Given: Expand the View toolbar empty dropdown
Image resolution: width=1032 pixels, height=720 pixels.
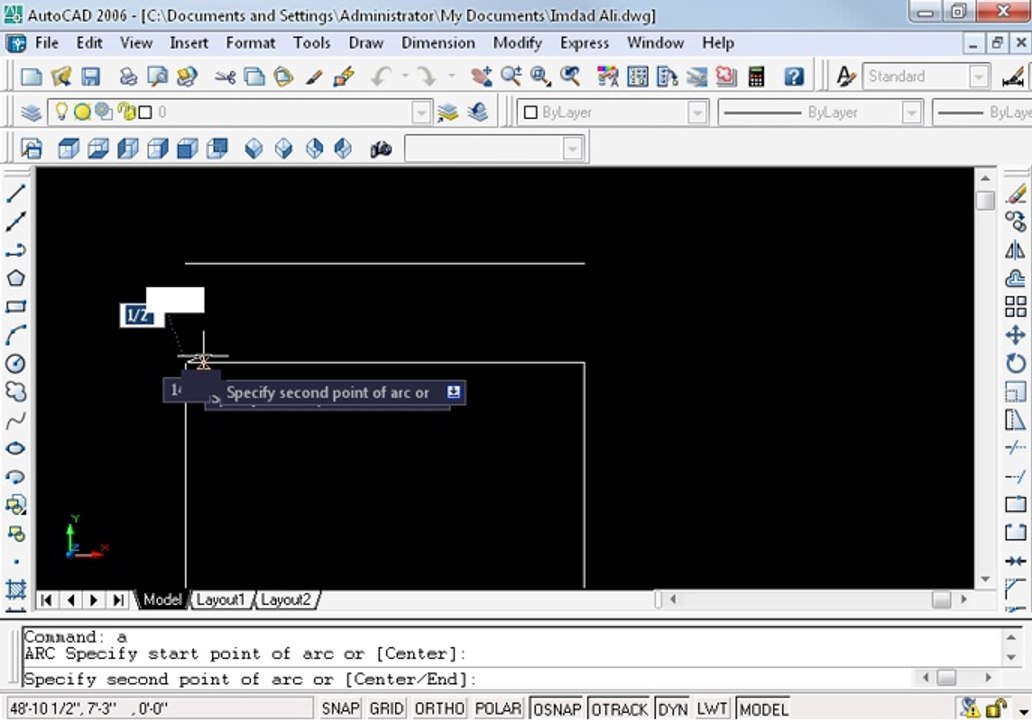Looking at the screenshot, I should (572, 149).
